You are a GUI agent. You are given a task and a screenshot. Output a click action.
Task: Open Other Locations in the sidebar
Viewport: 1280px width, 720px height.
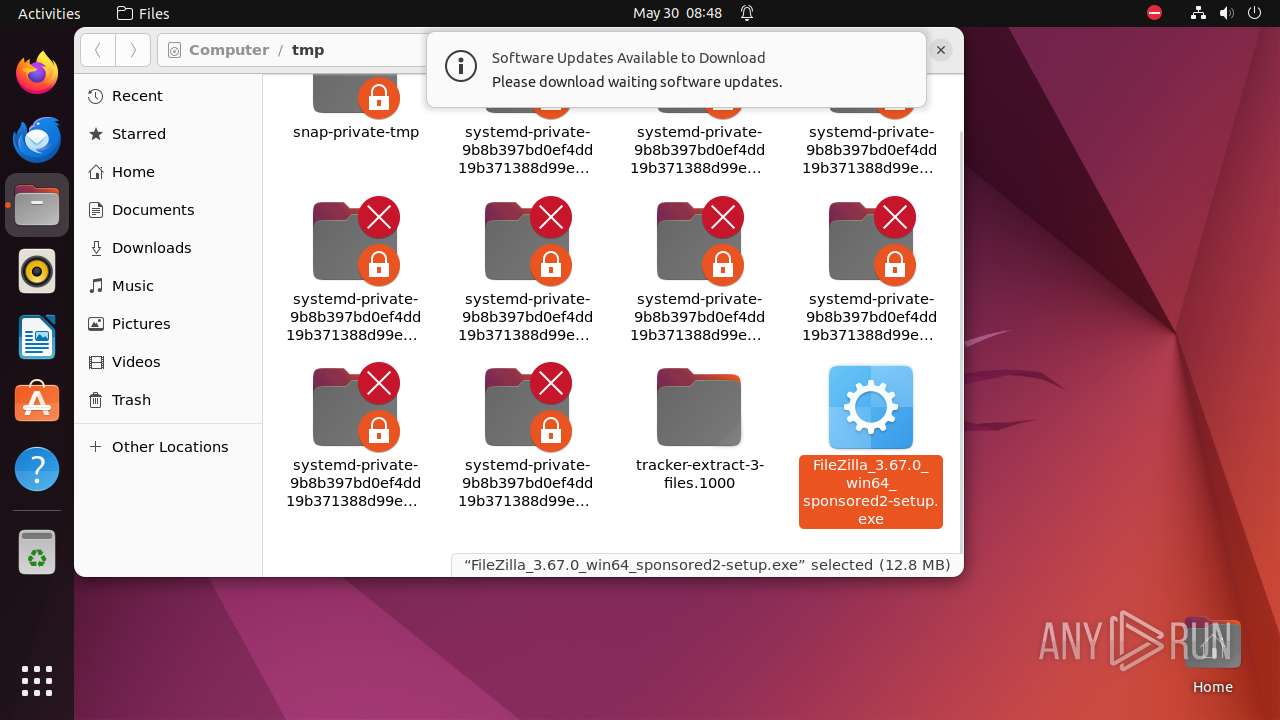pyautogui.click(x=168, y=447)
